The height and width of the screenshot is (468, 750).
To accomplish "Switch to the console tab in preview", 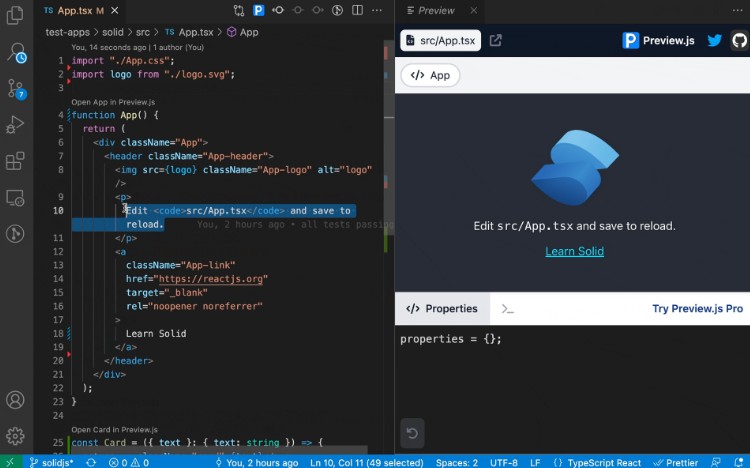I will click(x=508, y=309).
